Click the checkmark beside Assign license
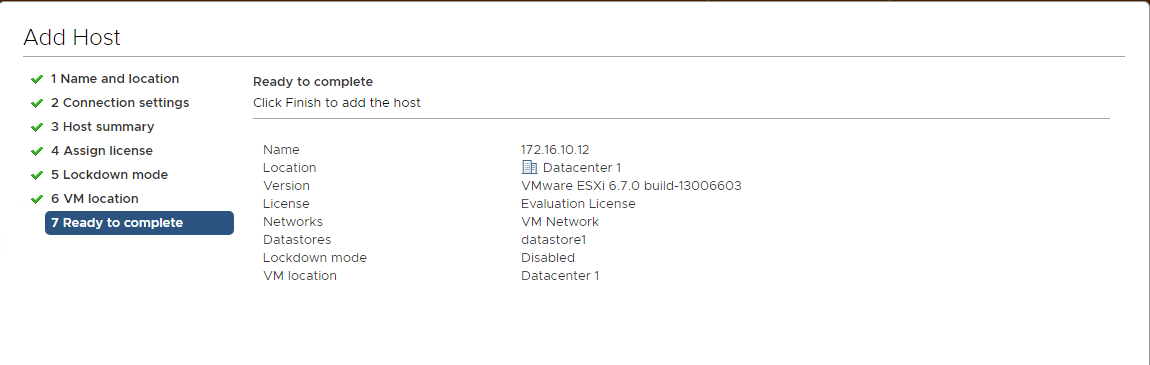The width and height of the screenshot is (1150, 365). point(37,152)
